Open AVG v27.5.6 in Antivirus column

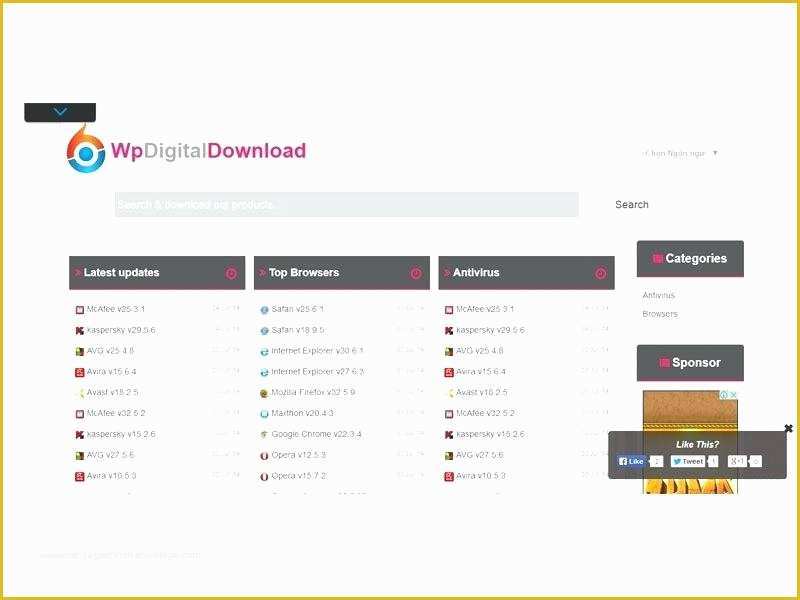click(480, 455)
